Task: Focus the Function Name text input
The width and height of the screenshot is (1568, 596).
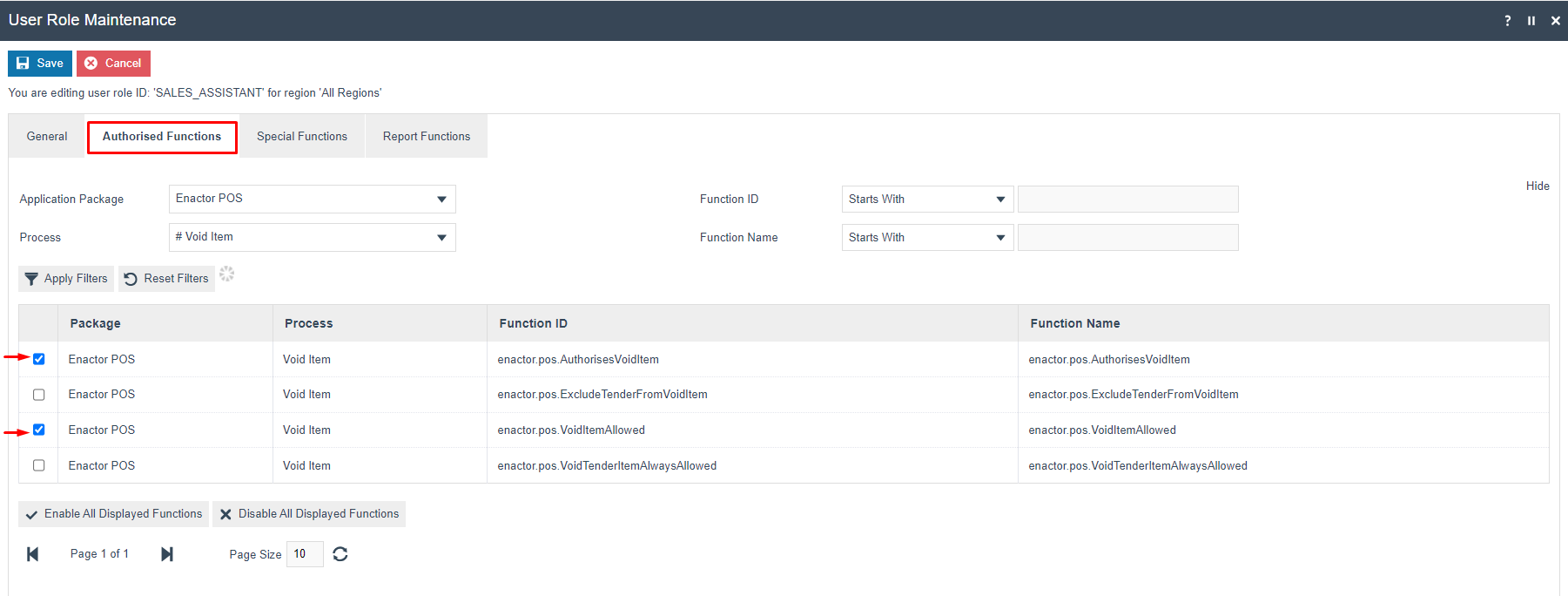Action: (x=1128, y=237)
